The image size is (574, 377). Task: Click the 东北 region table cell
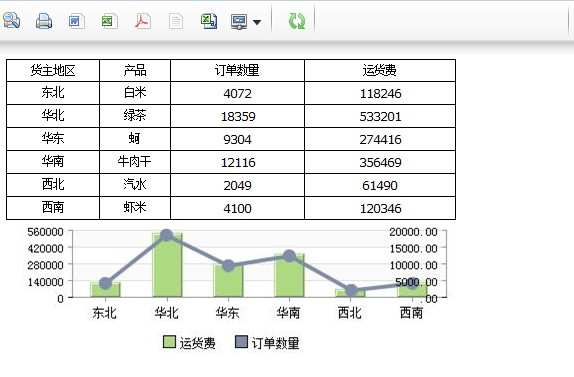(53, 93)
